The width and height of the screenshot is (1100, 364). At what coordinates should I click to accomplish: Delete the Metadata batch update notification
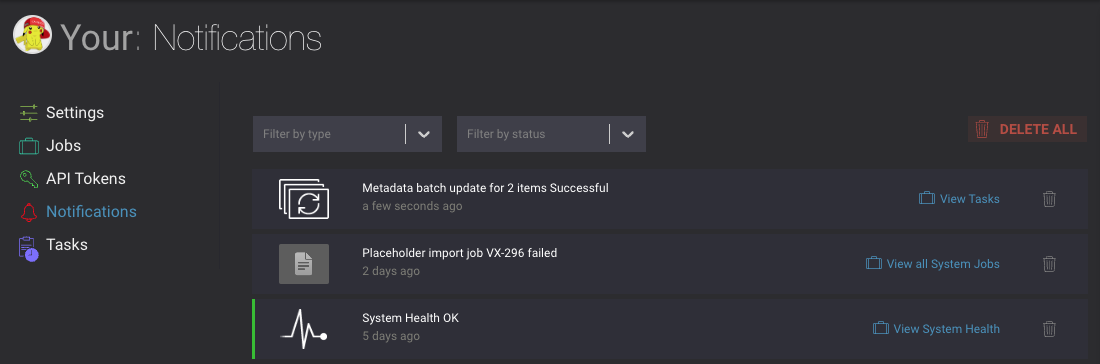1049,199
